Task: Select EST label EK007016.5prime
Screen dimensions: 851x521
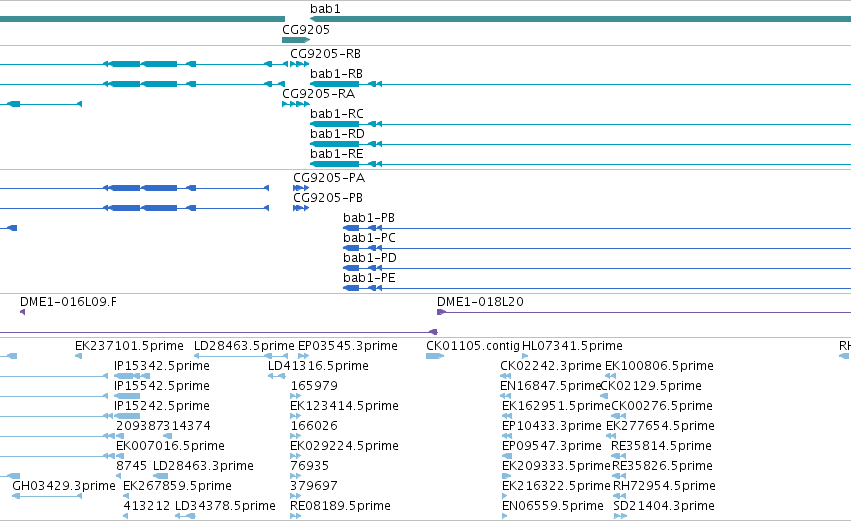Action: (170, 447)
